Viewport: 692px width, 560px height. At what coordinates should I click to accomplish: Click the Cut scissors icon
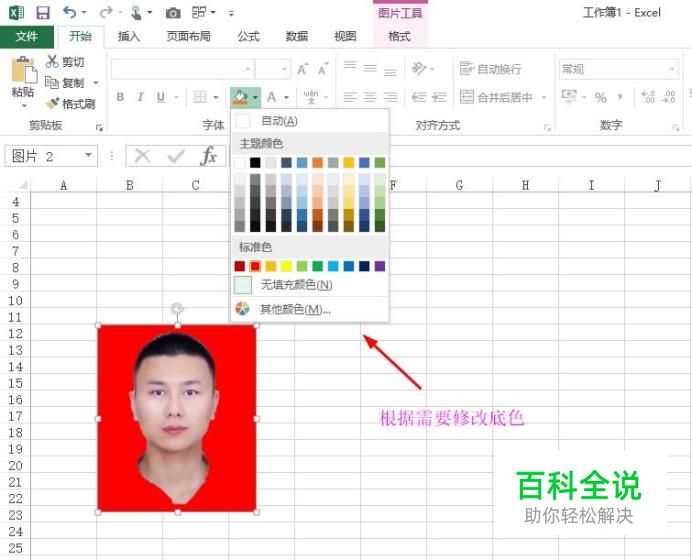point(52,61)
